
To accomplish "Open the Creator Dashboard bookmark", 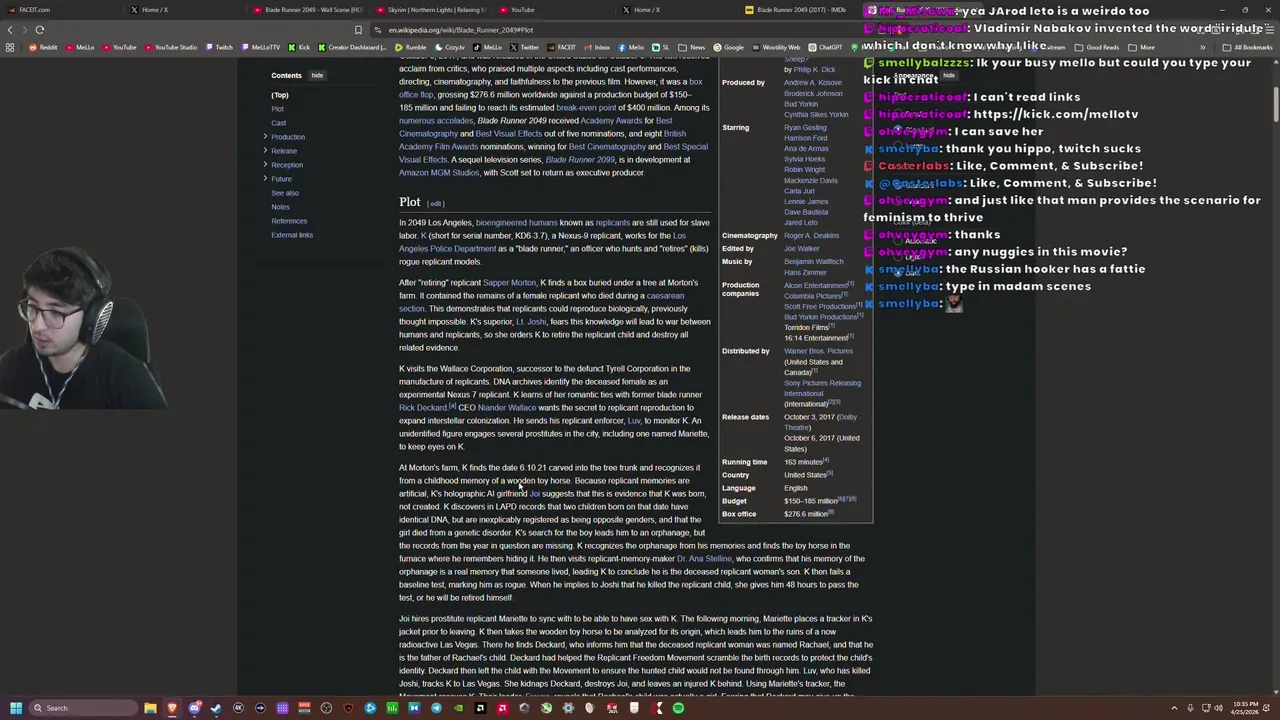I will (352, 47).
